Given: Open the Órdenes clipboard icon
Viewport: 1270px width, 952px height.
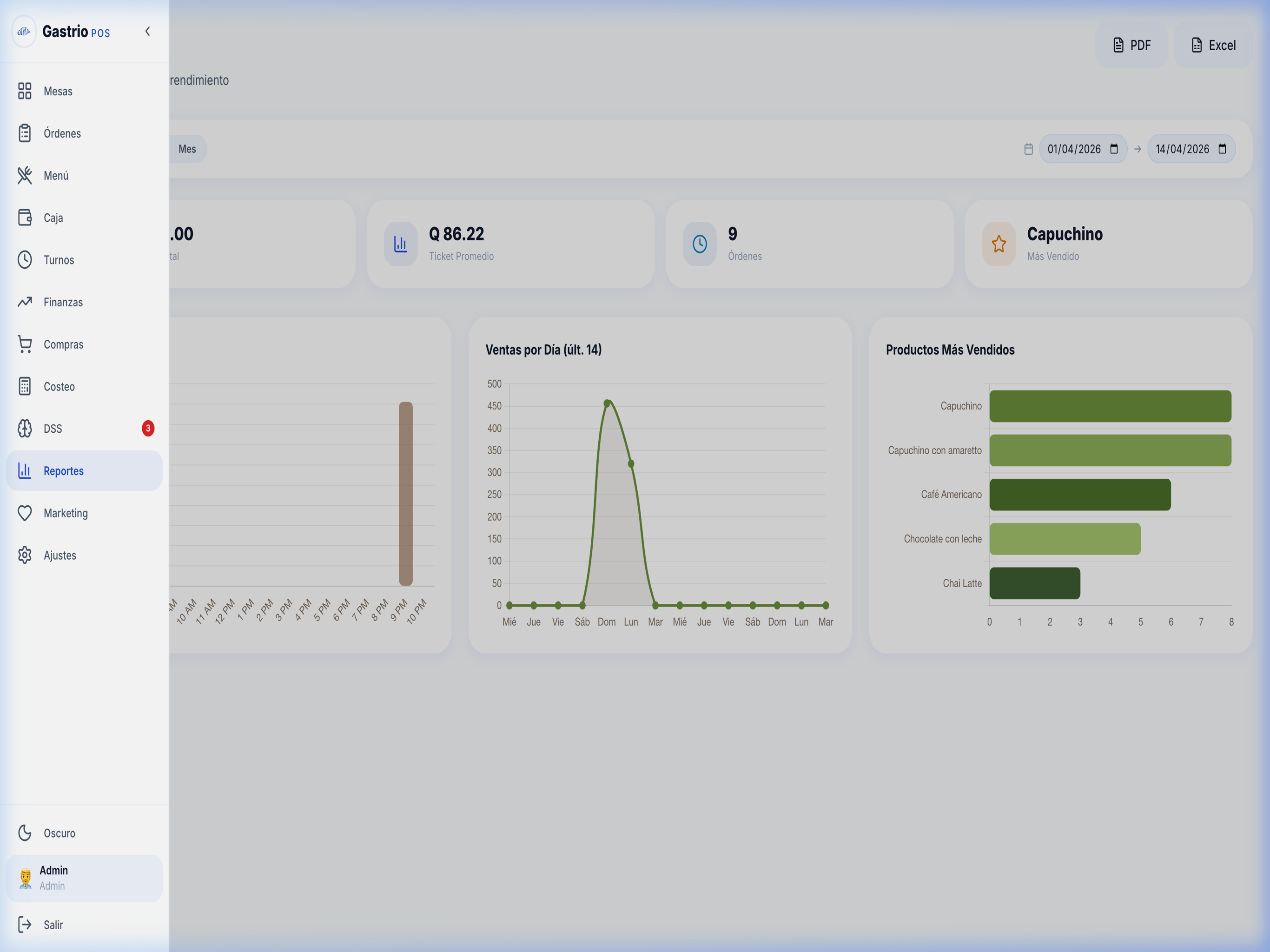Looking at the screenshot, I should [25, 133].
